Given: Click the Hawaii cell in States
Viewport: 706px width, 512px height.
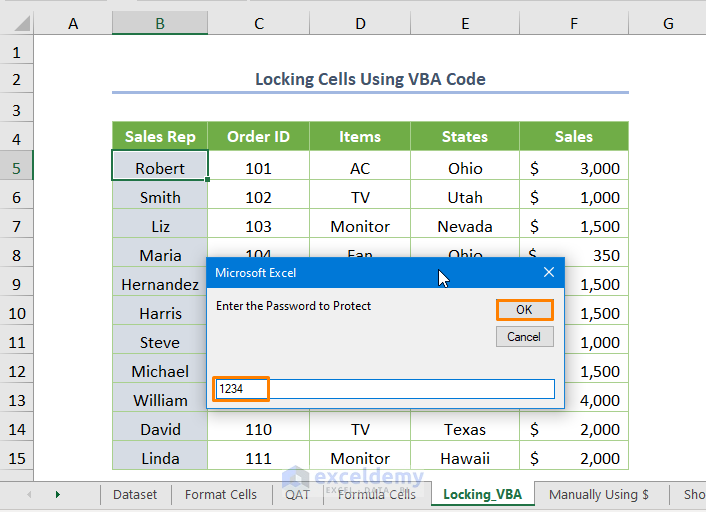Looking at the screenshot, I should pos(465,458).
